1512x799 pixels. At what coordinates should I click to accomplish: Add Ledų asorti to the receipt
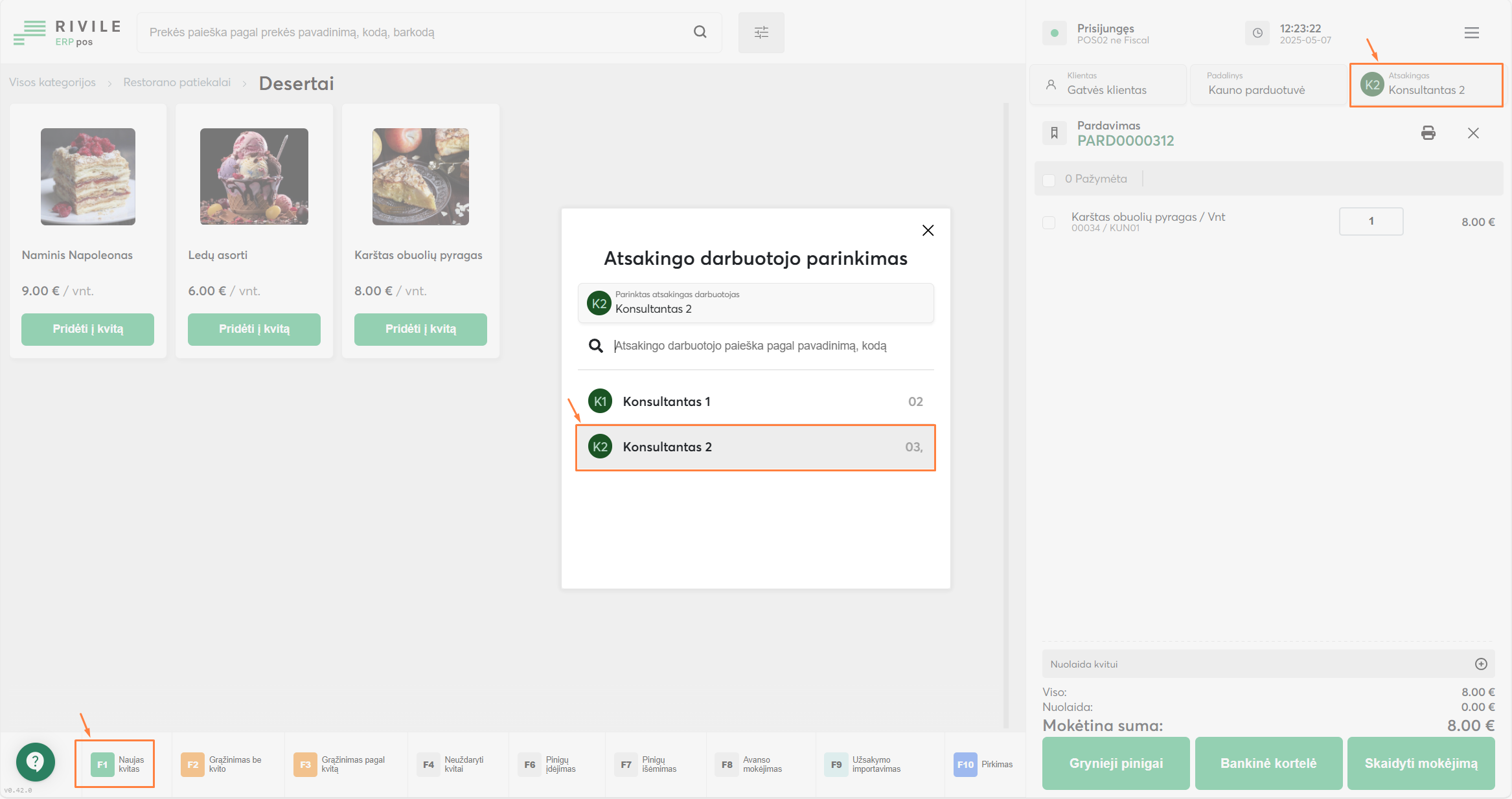pos(254,329)
